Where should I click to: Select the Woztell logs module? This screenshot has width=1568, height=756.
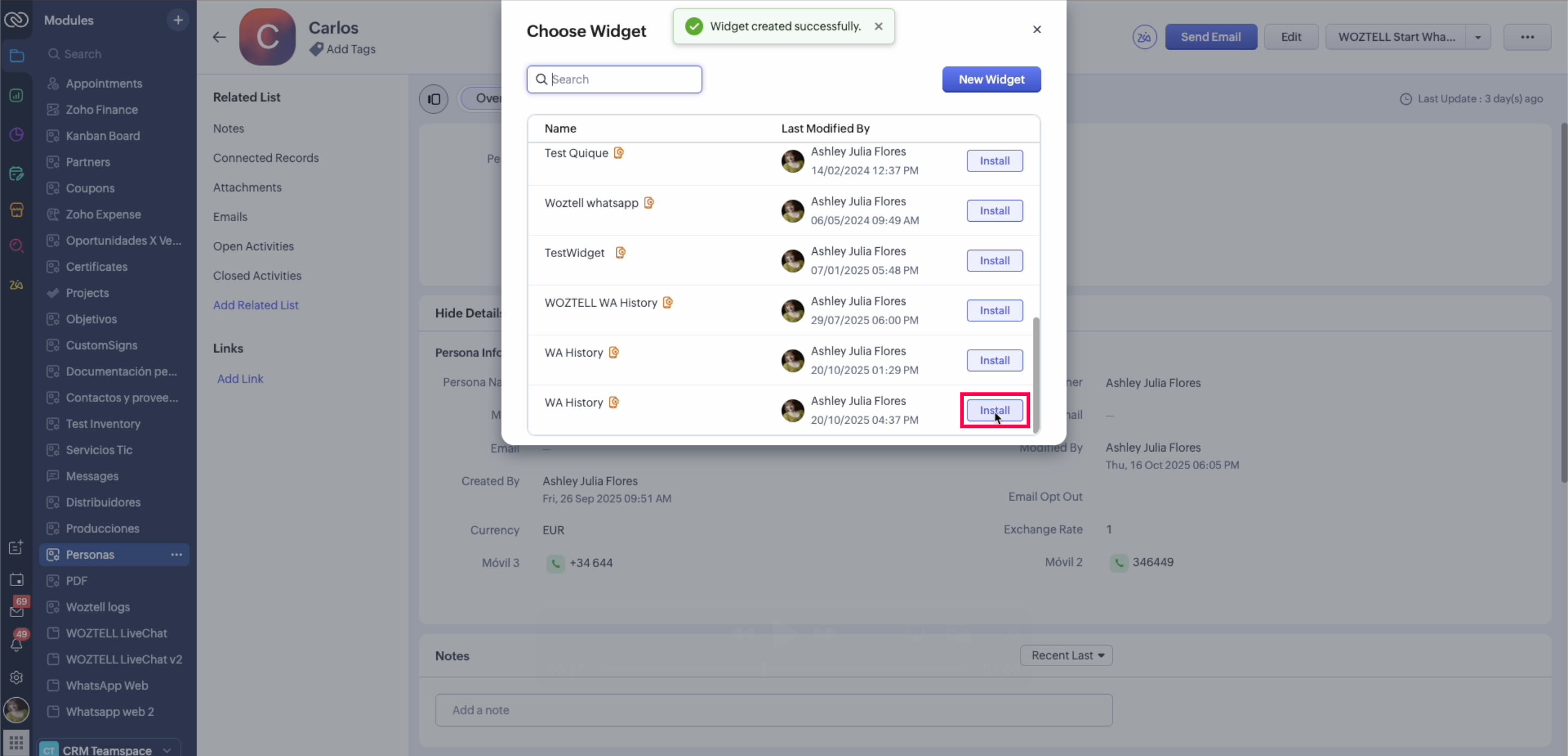97,607
